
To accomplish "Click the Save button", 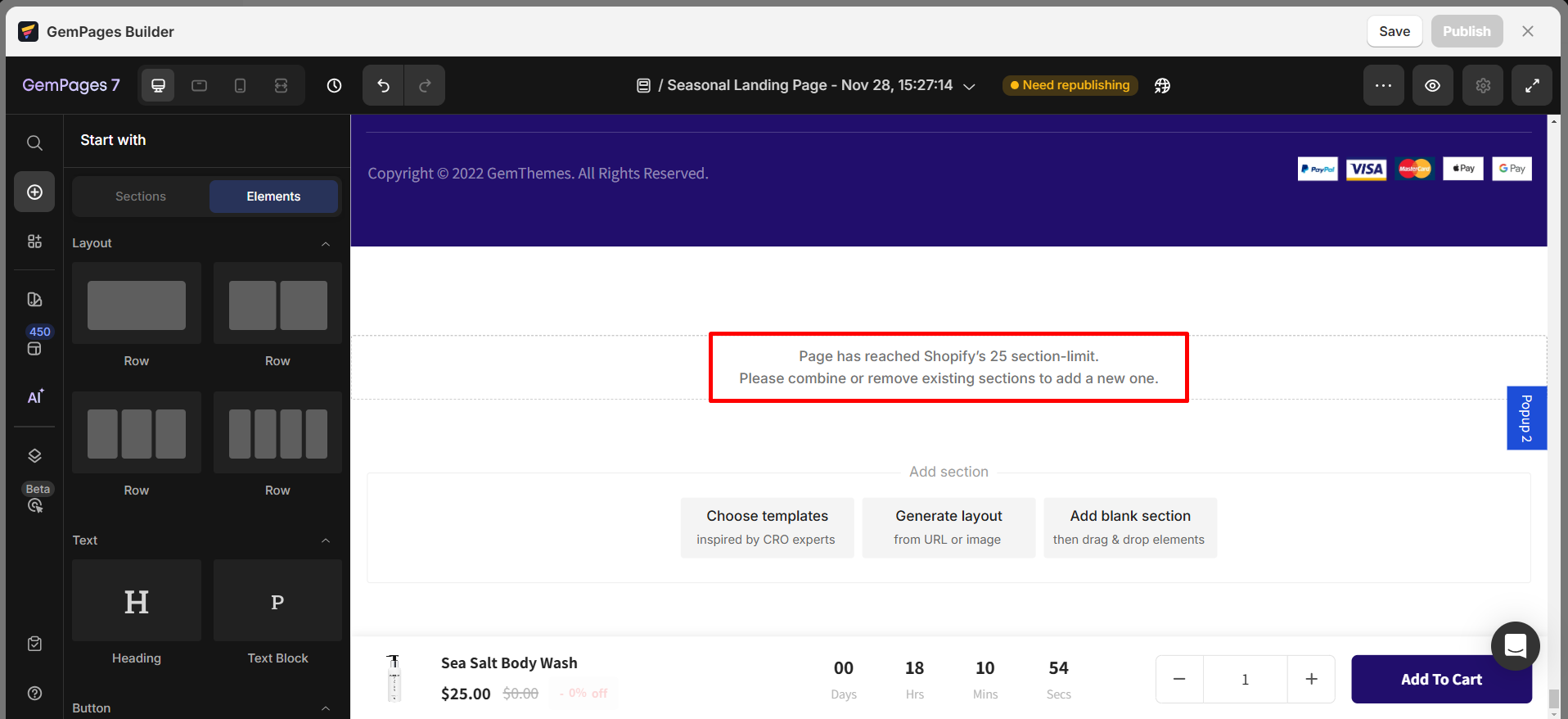I will [x=1394, y=31].
